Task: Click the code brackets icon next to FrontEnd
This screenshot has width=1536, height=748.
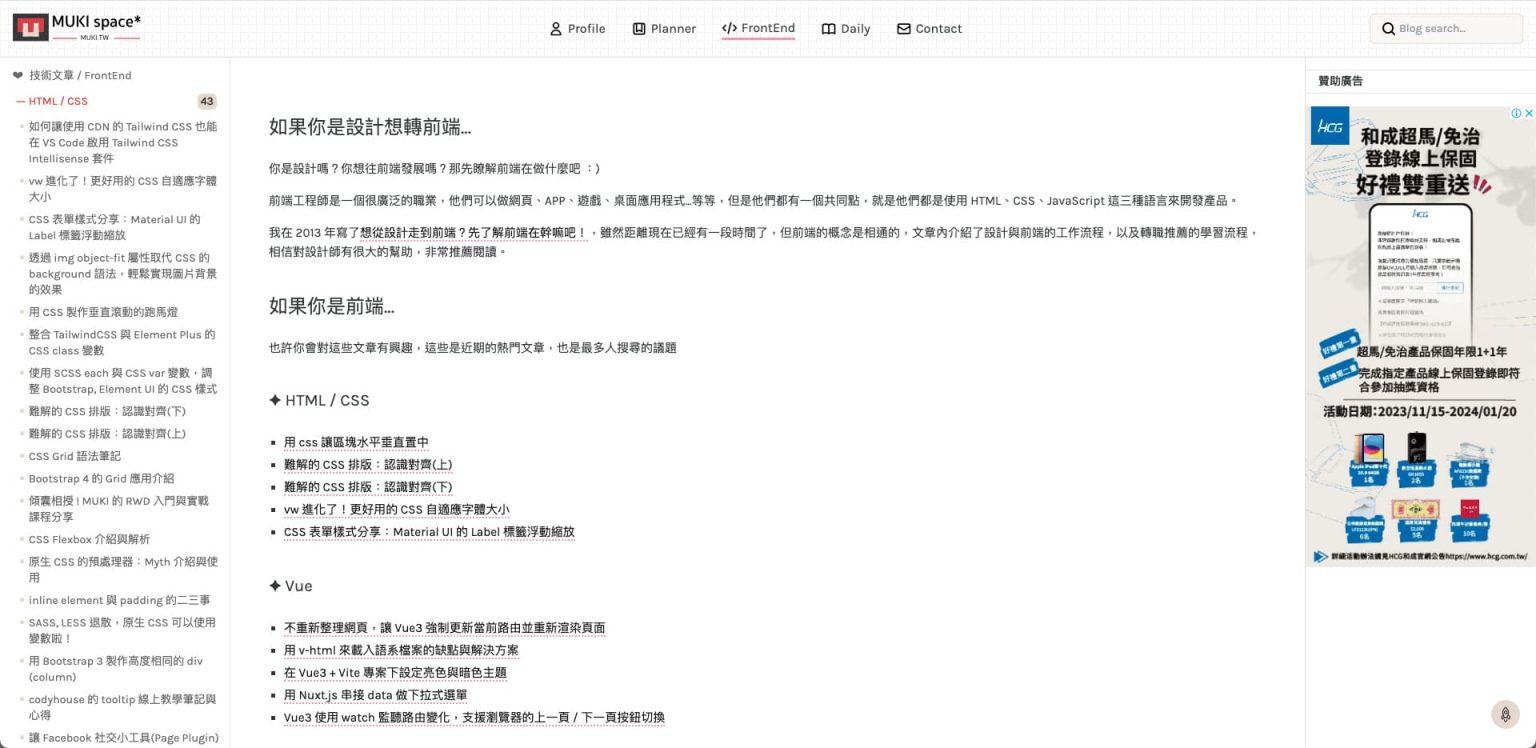Action: 727,28
